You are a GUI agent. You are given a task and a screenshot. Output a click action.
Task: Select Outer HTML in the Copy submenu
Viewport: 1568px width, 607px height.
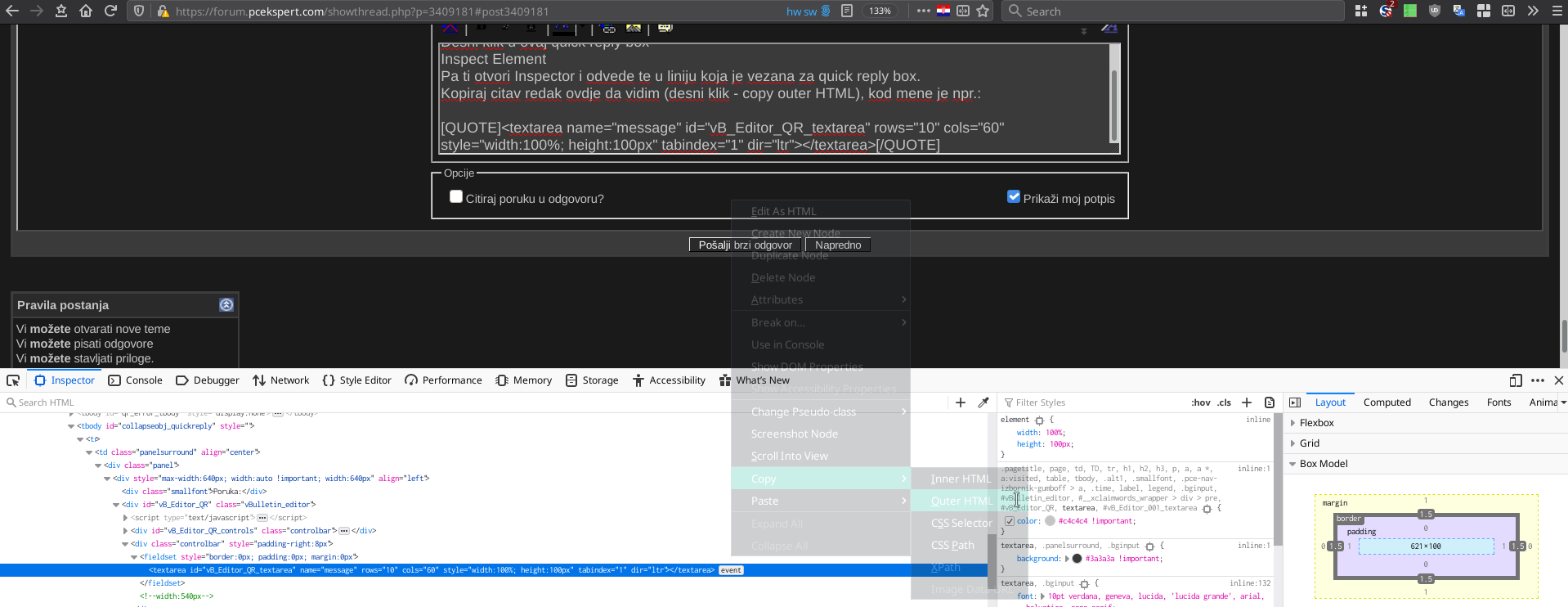(x=961, y=501)
